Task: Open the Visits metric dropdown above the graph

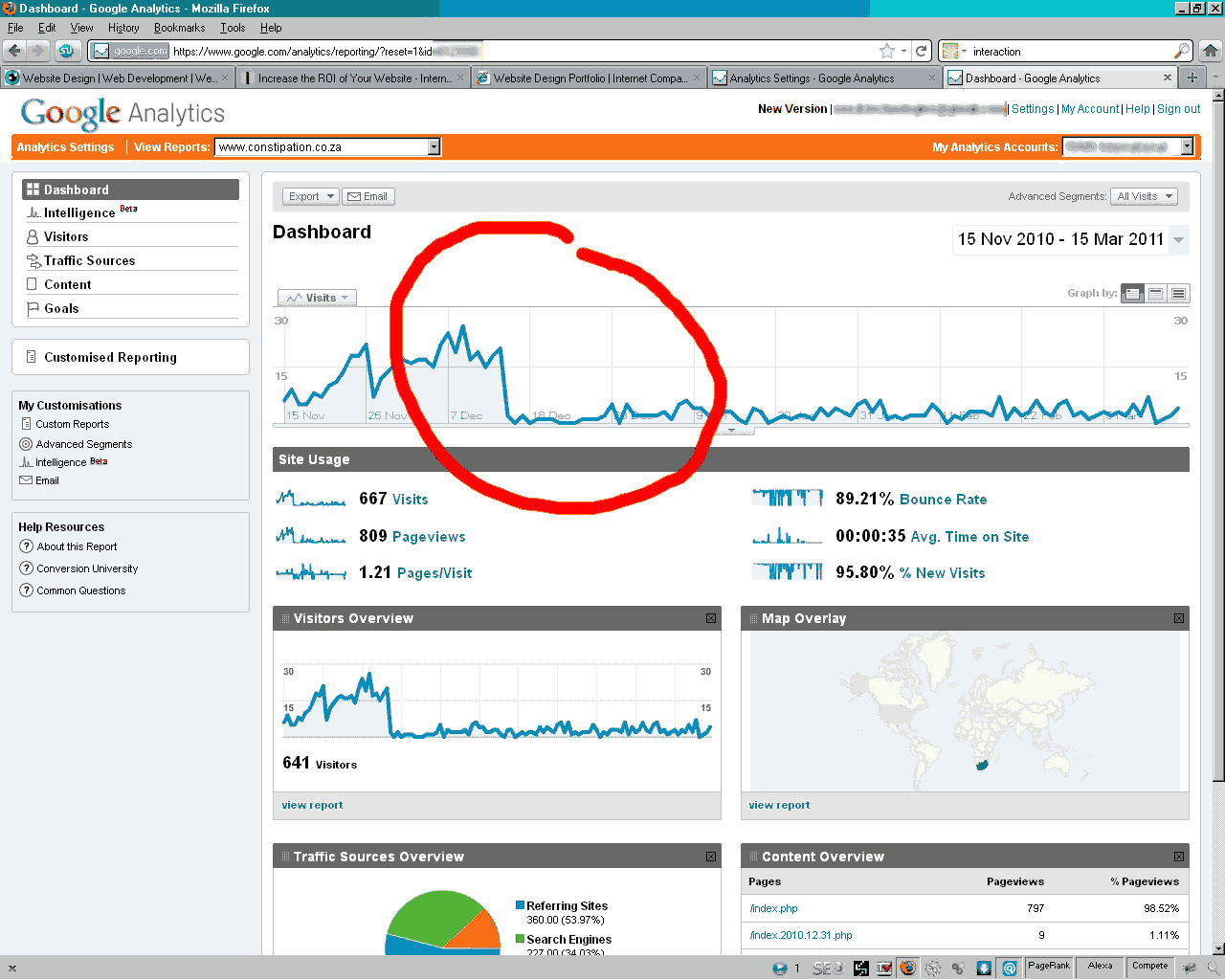Action: tap(317, 298)
